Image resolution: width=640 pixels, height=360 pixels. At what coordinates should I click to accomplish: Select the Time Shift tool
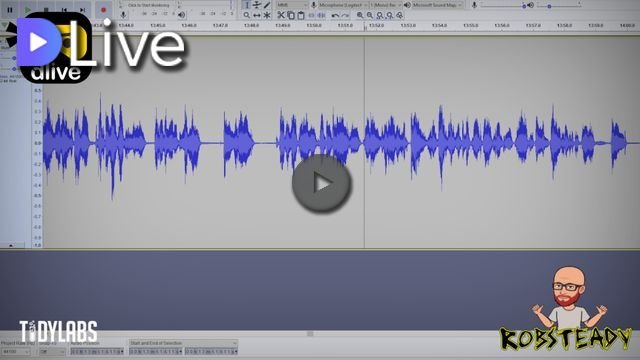(x=257, y=15)
